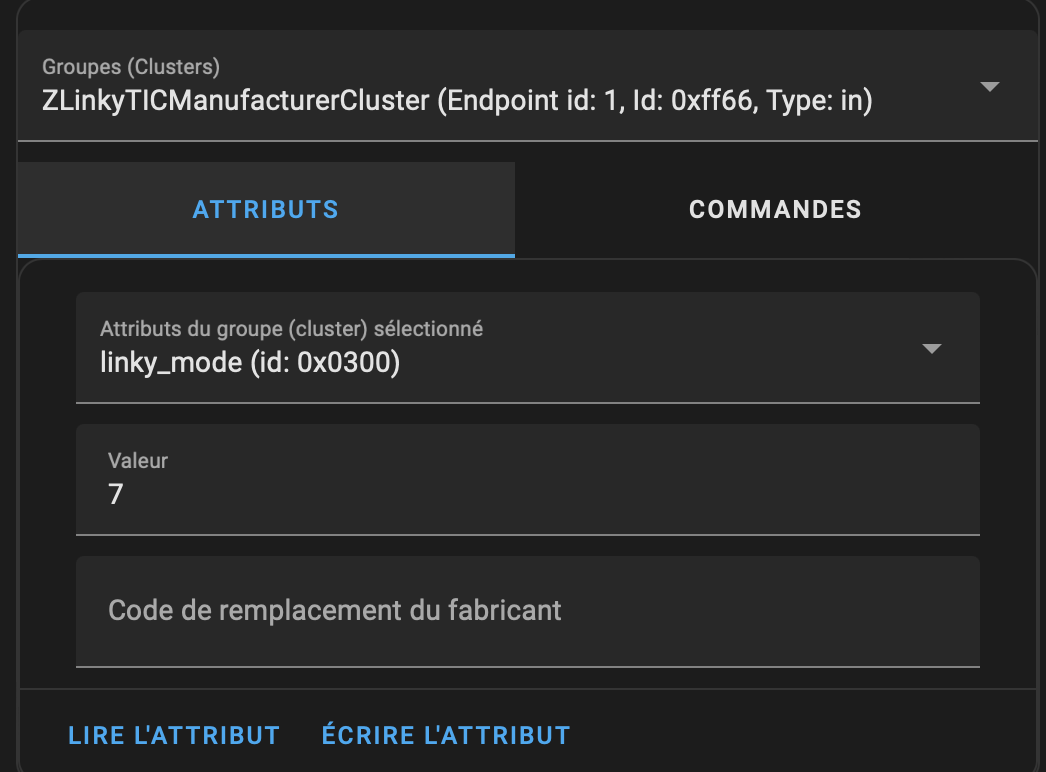Click the "Valeur" field label
The height and width of the screenshot is (772, 1046).
pos(138,461)
